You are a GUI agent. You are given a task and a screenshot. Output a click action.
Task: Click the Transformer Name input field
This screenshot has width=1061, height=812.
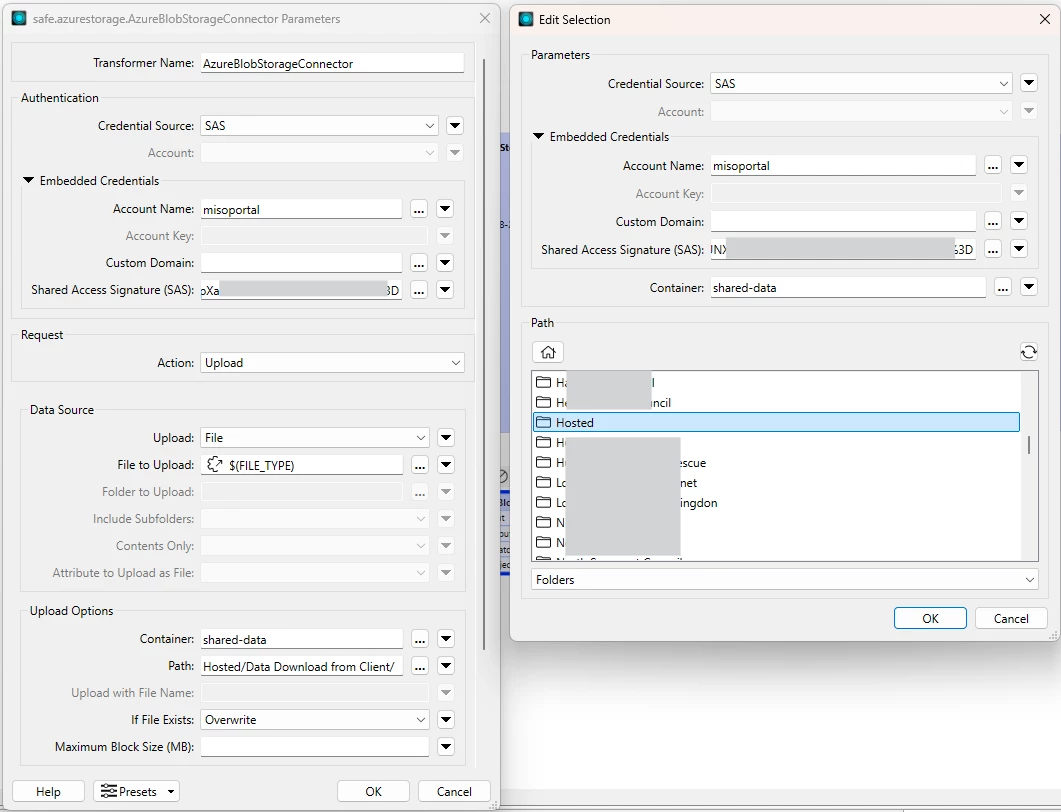(332, 64)
